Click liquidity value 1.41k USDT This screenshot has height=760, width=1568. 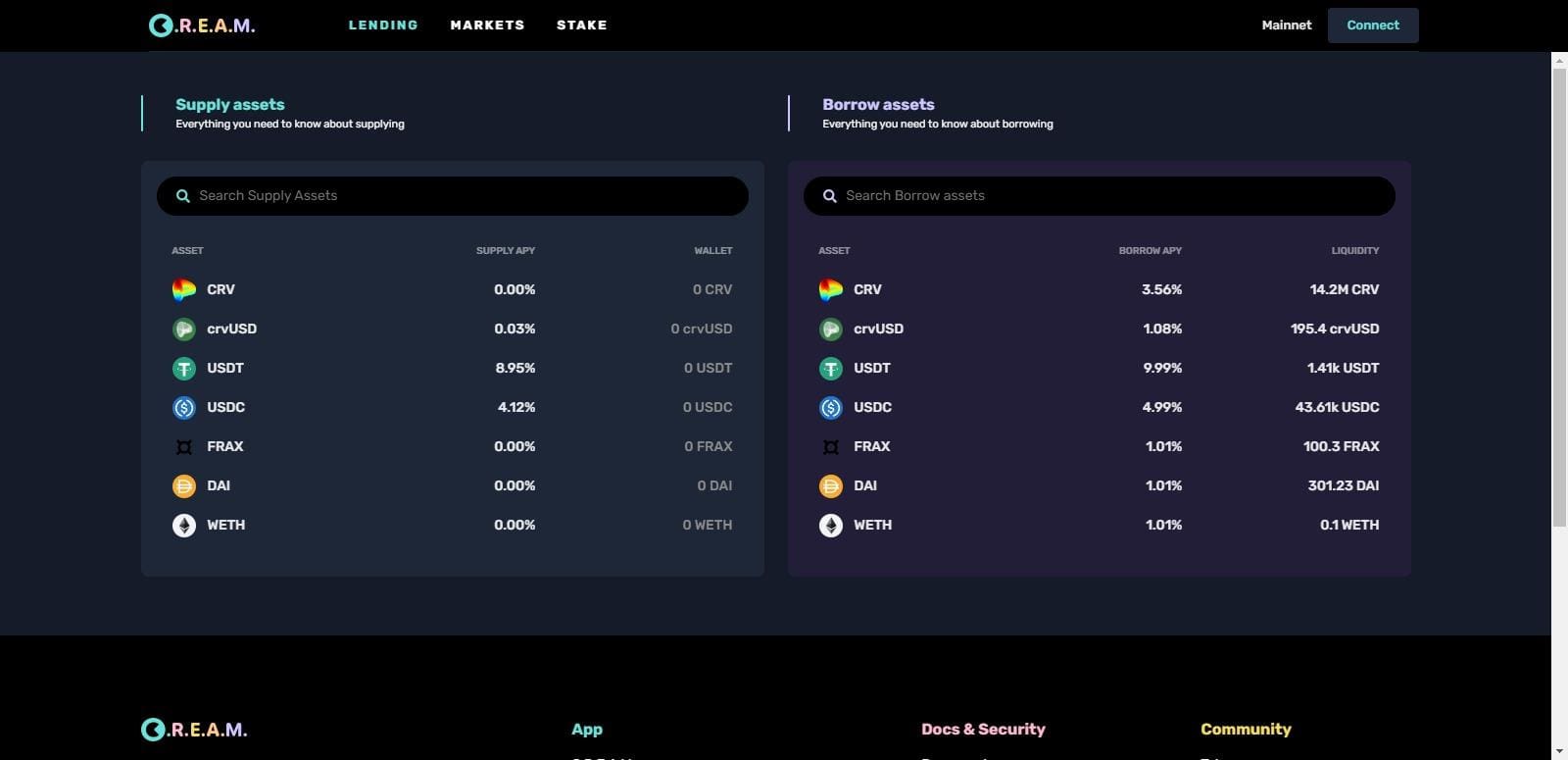[1344, 369]
